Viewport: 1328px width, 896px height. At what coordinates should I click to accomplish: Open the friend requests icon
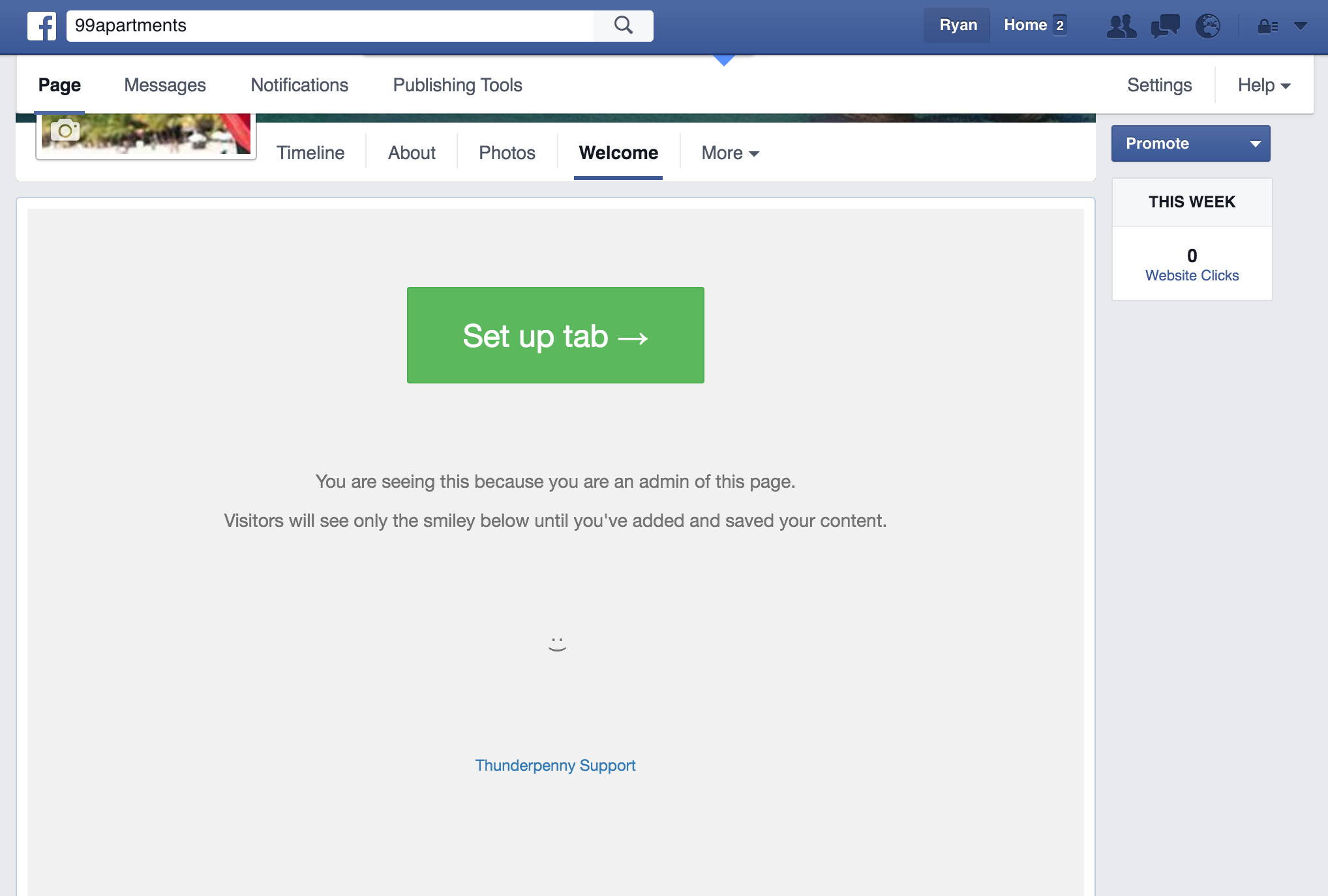[1121, 26]
